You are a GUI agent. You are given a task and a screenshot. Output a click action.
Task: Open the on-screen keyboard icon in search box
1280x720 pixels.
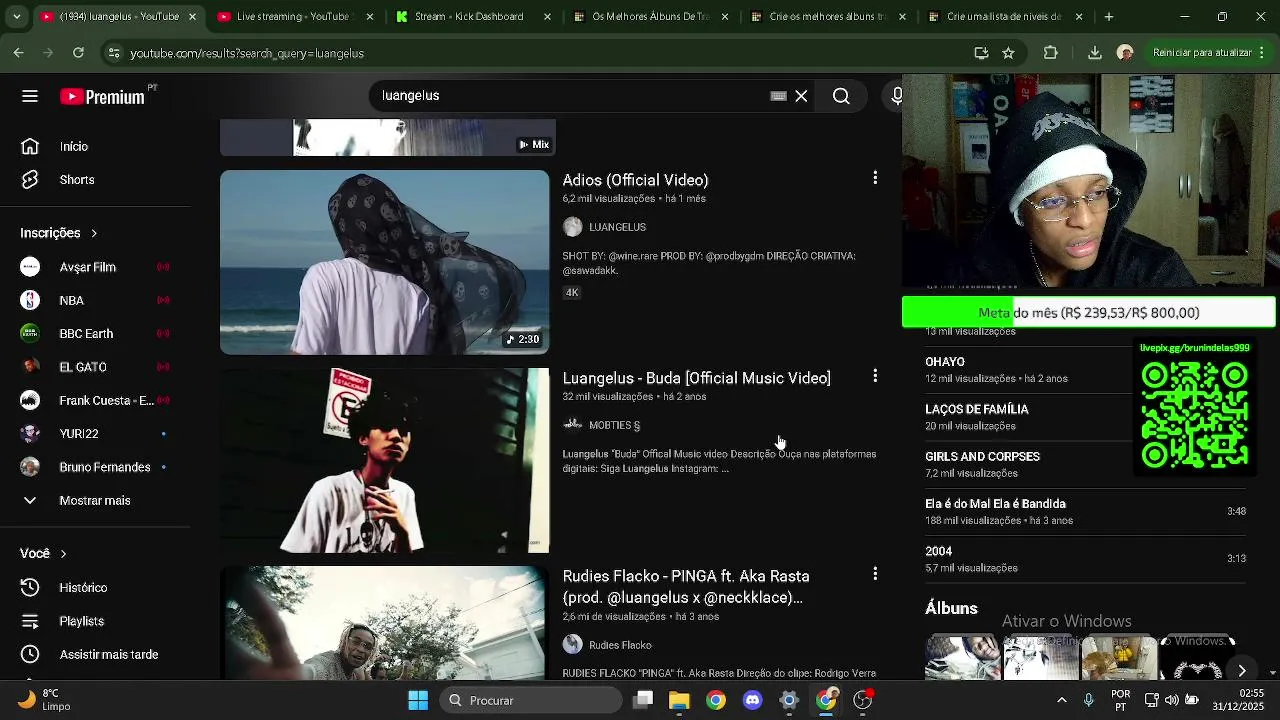point(778,96)
